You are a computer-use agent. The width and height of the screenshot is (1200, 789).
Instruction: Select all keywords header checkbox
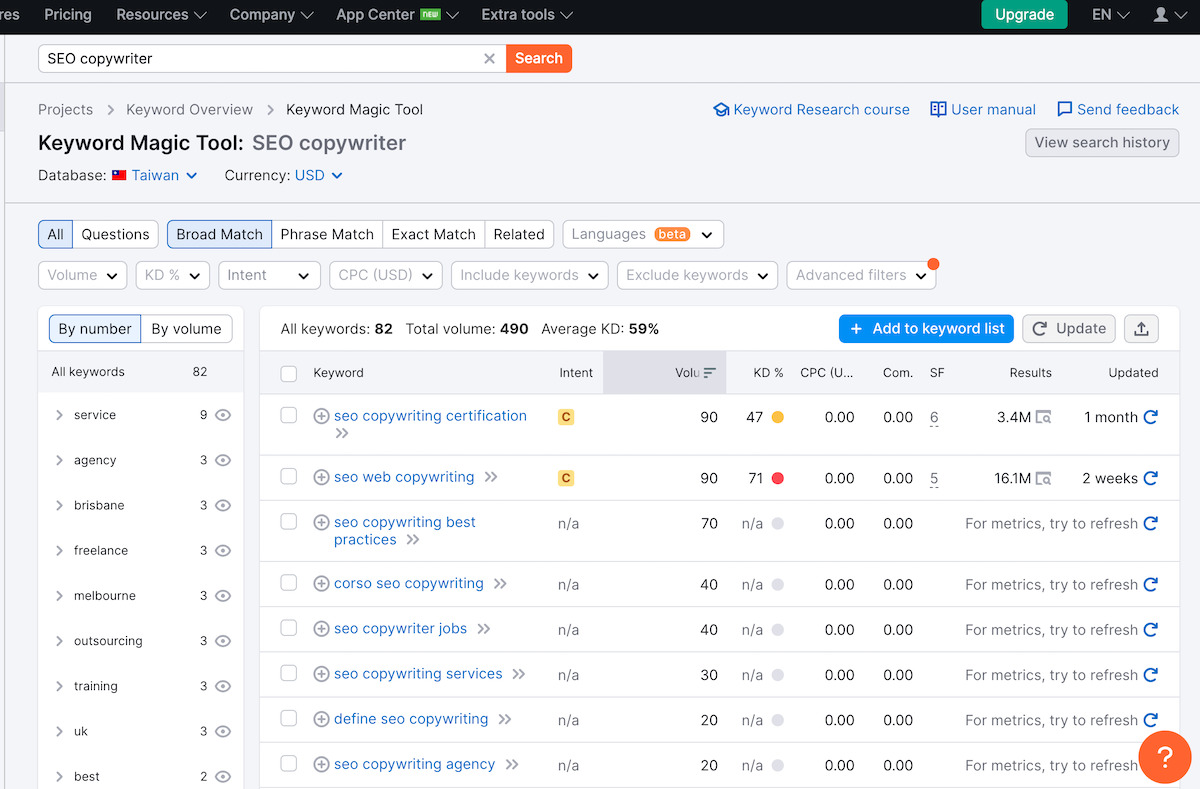289,373
